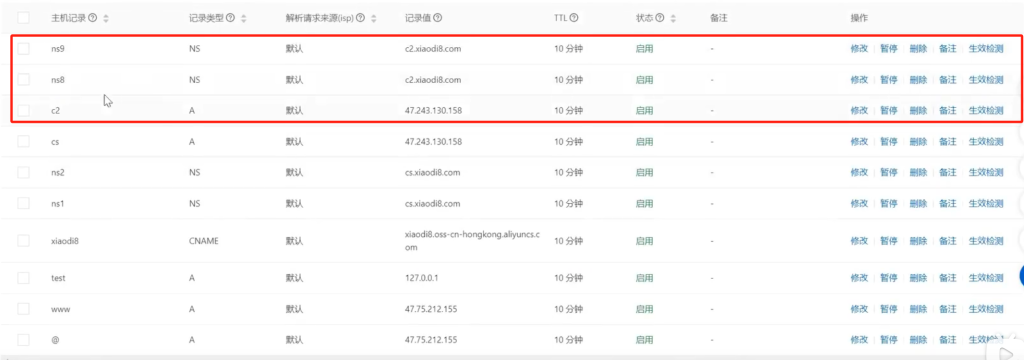
Task: Click 修改 for the xiaodi8 record
Action: pos(859,241)
